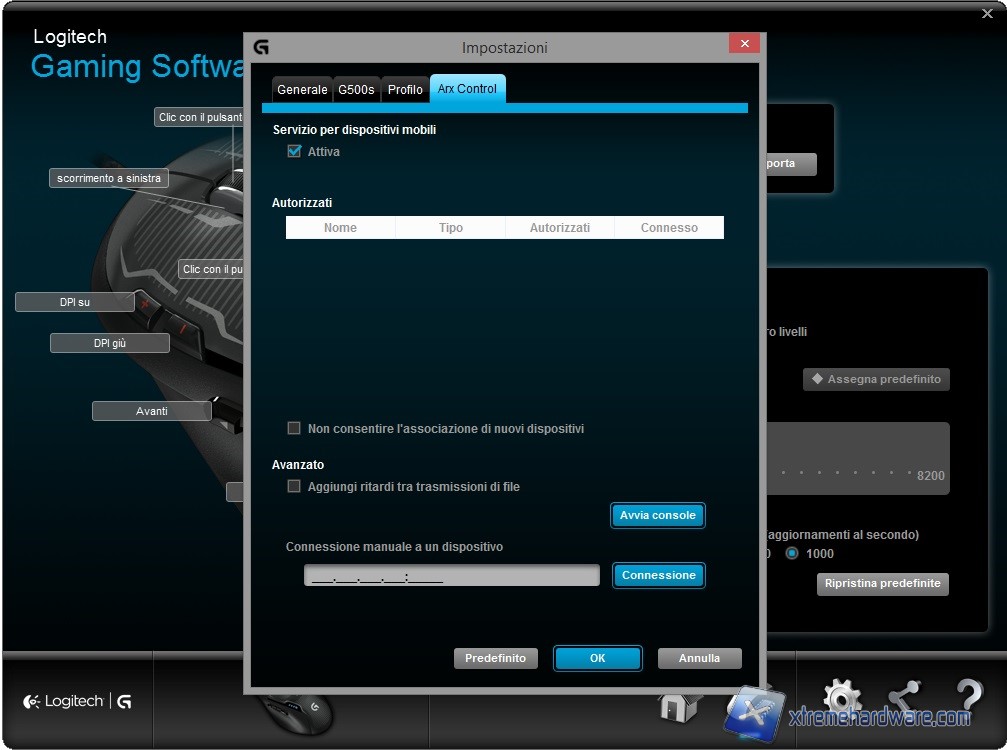Toggle the Attiva checkbox

(x=294, y=152)
